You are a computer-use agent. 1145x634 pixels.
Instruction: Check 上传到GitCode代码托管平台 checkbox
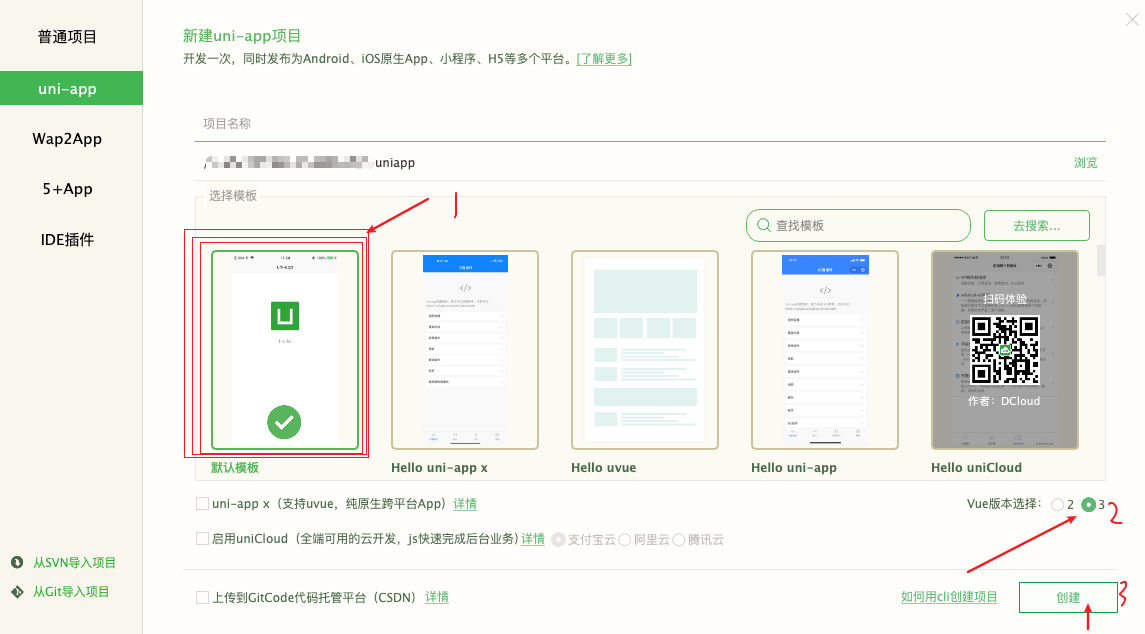202,597
